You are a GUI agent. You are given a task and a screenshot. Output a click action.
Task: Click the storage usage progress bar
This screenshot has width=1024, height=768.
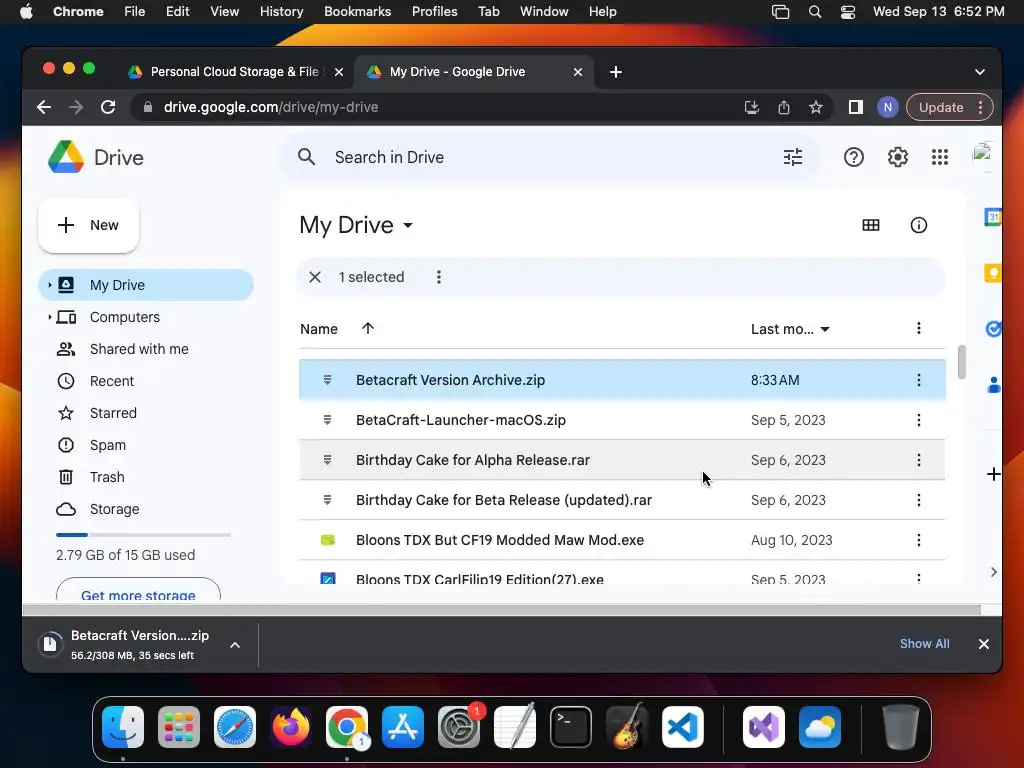[144, 535]
